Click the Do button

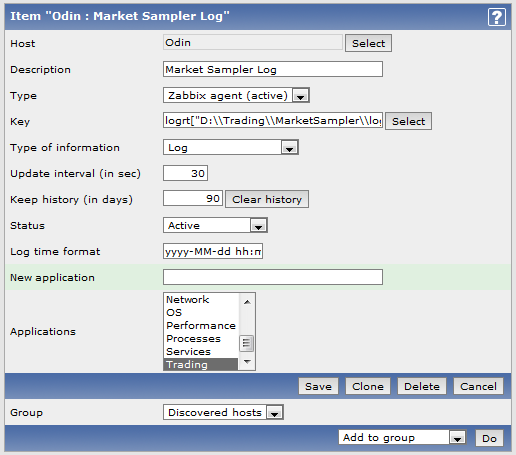489,438
